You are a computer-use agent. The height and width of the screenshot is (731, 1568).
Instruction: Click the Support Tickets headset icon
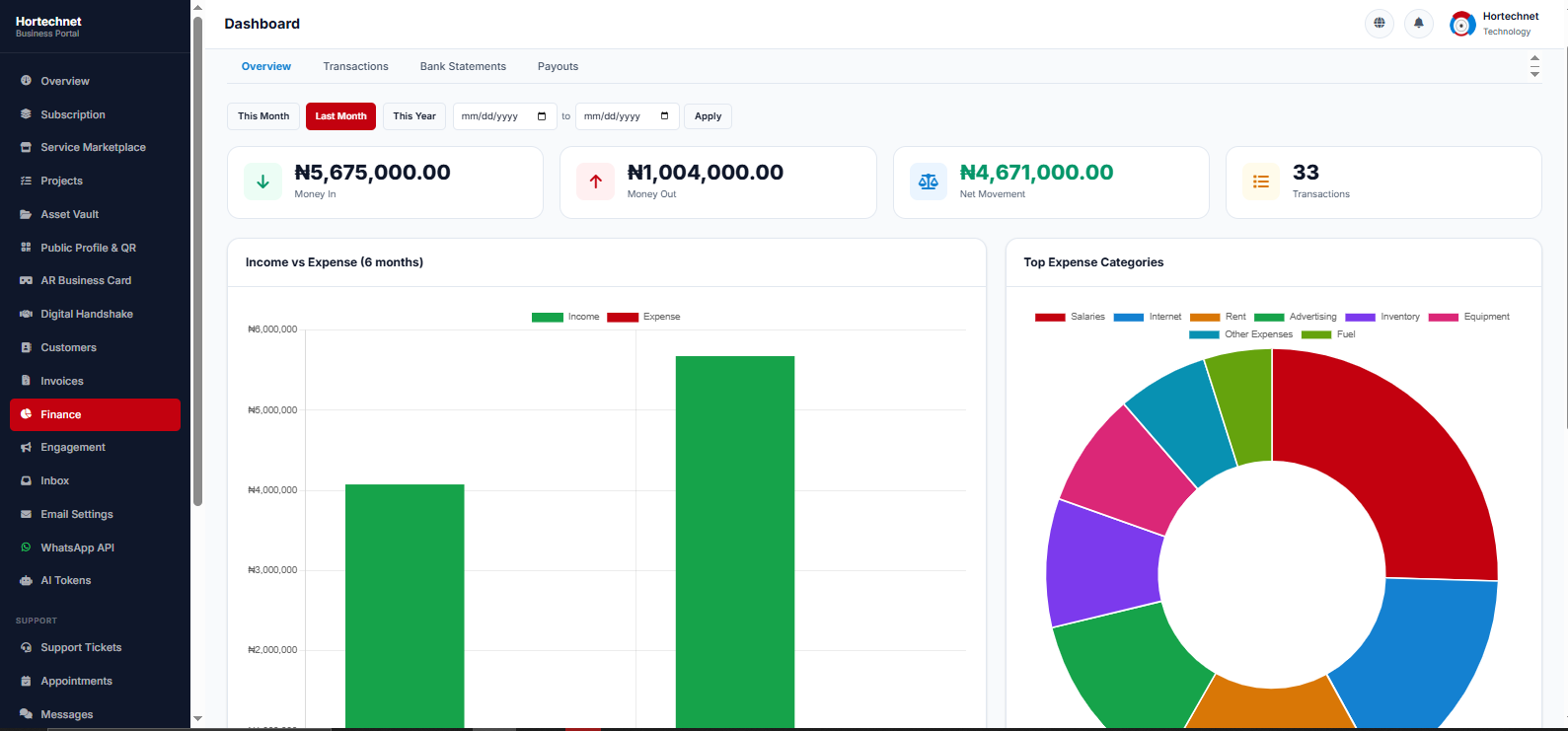26,647
